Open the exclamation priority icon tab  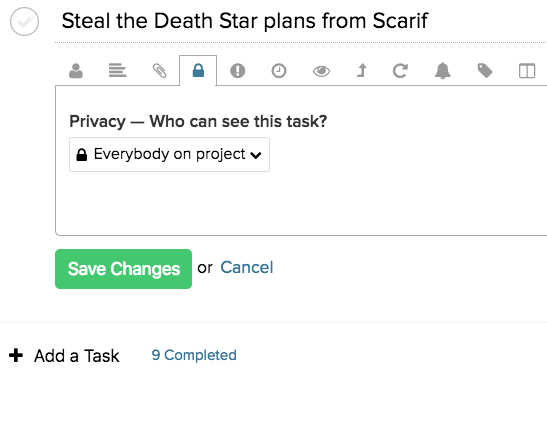click(x=238, y=71)
